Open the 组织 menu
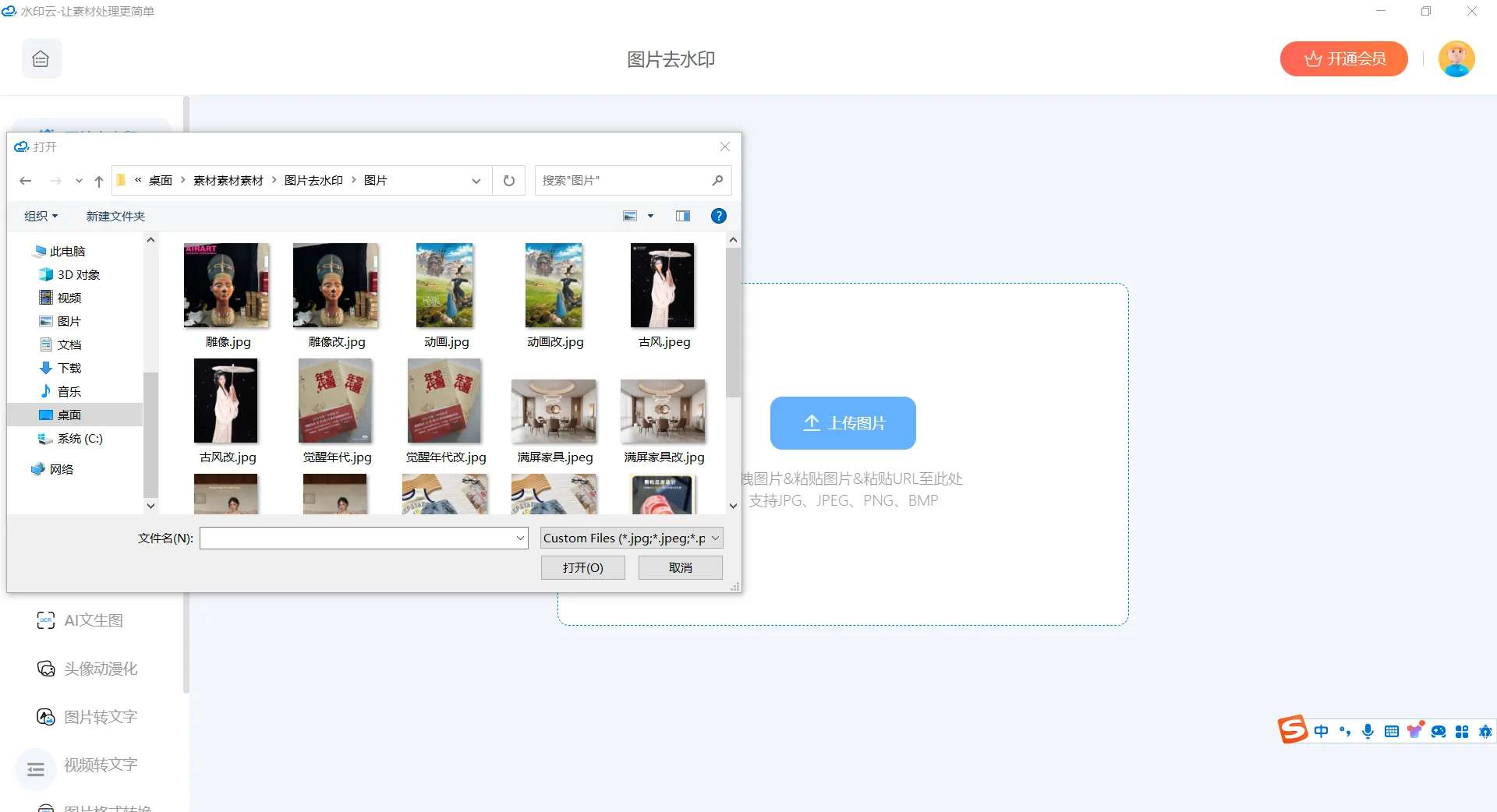The image size is (1497, 812). click(41, 216)
